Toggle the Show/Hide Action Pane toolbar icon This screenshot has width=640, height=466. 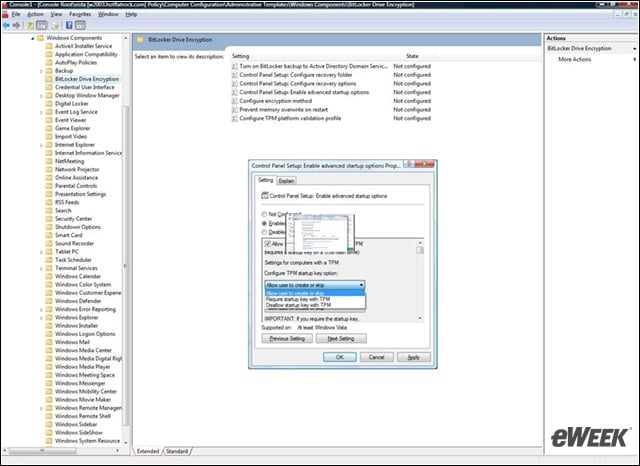tap(80, 25)
